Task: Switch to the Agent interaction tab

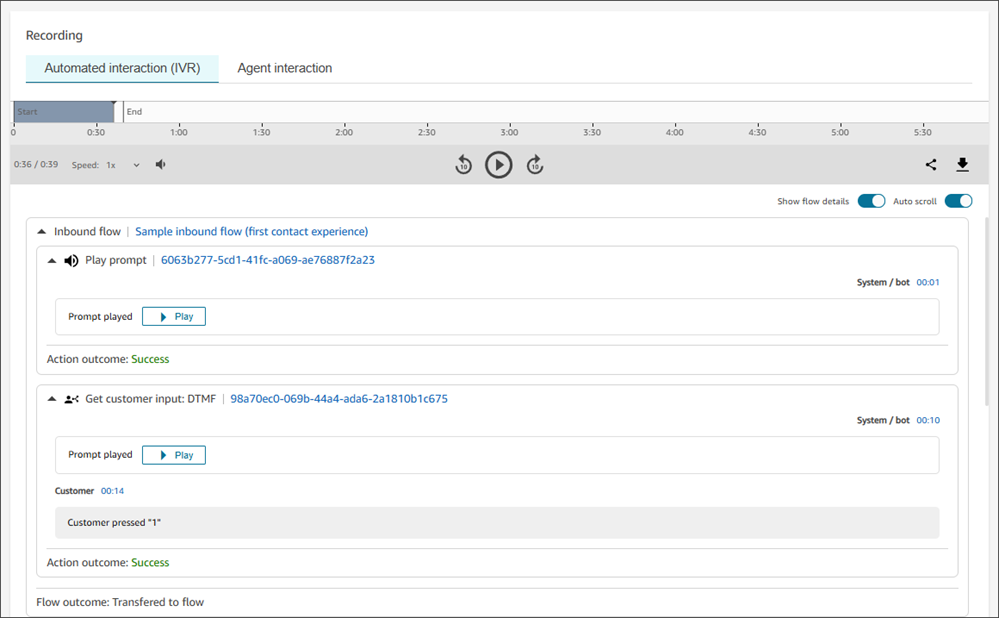Action: (x=285, y=68)
